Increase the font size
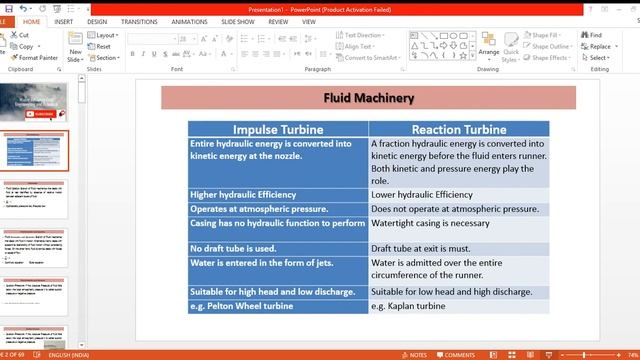Viewport: 640px width, 360px height. pyautogui.click(x=204, y=39)
